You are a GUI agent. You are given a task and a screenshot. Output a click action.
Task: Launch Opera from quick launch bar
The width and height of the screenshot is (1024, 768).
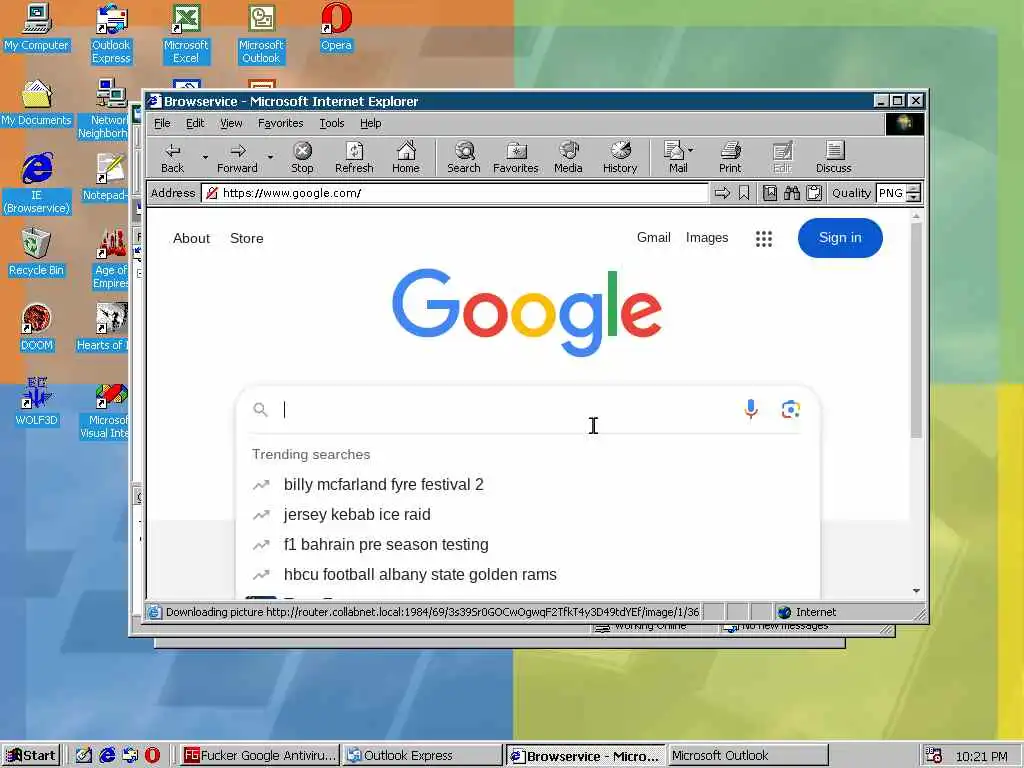pos(152,756)
